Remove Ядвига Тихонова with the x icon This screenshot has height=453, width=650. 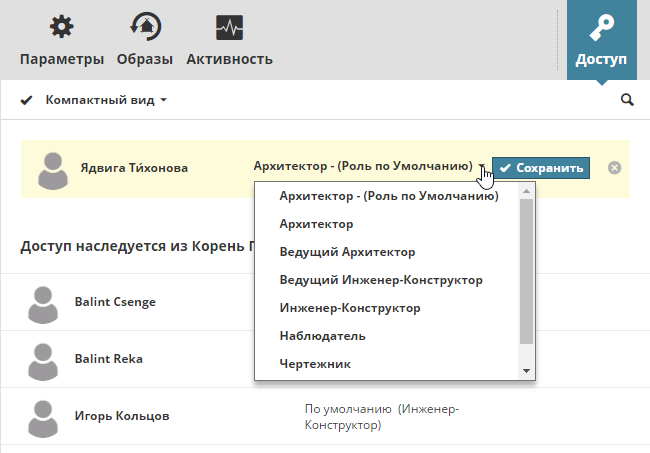point(614,168)
